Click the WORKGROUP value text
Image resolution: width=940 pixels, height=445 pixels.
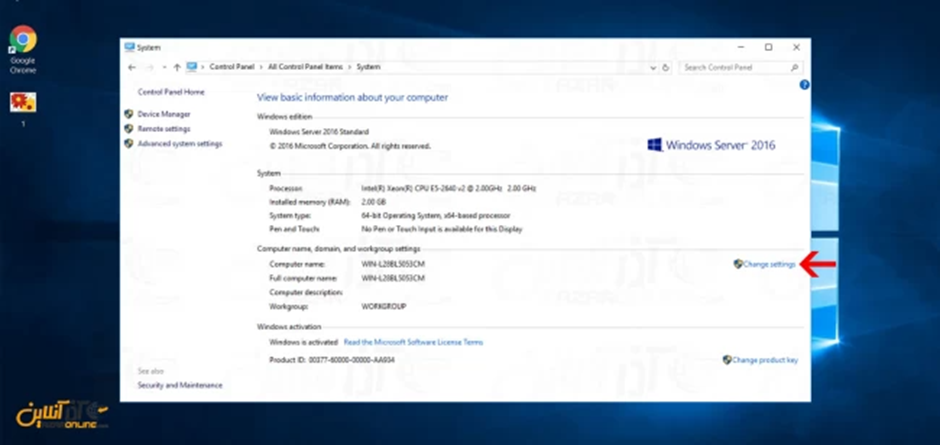[384, 306]
